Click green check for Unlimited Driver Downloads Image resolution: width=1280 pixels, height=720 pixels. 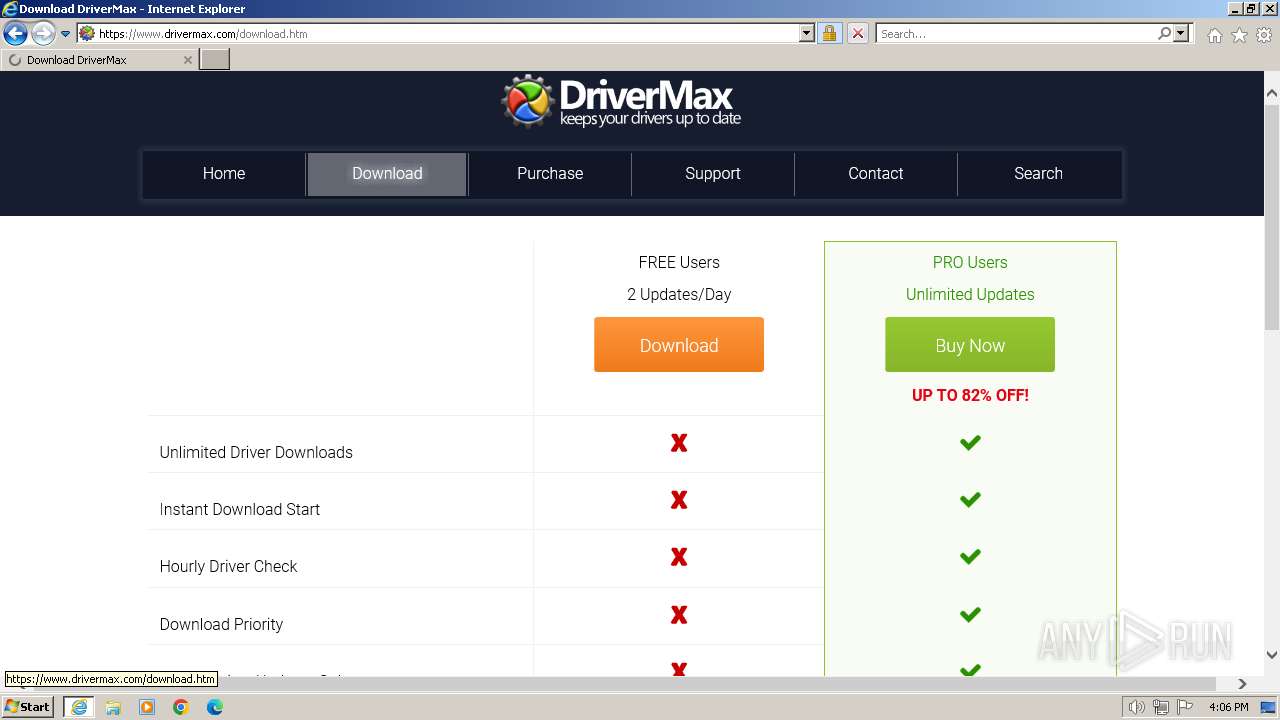click(970, 443)
